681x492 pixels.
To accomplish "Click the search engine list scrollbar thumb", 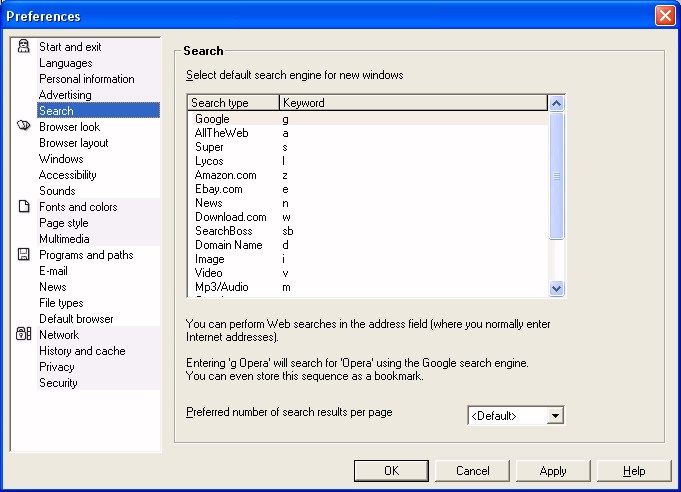I will [x=556, y=175].
